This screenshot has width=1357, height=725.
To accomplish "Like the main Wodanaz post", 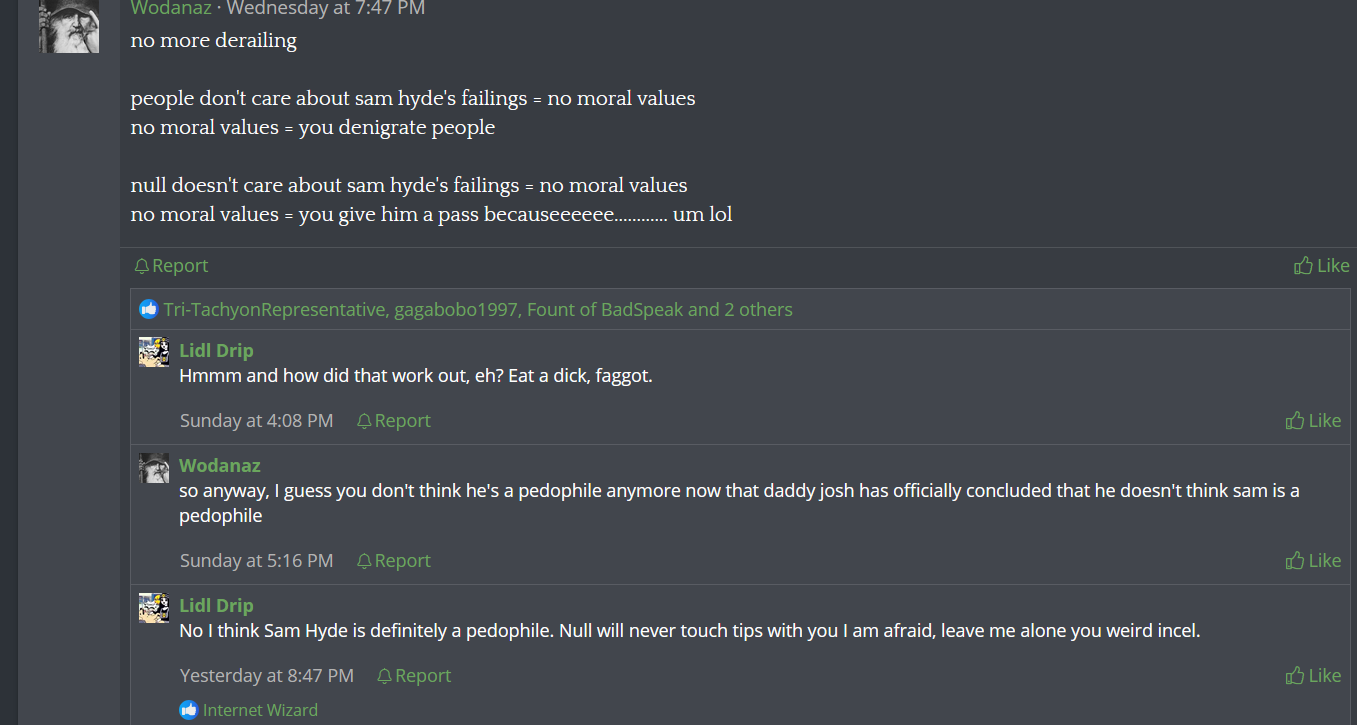I will point(1321,265).
